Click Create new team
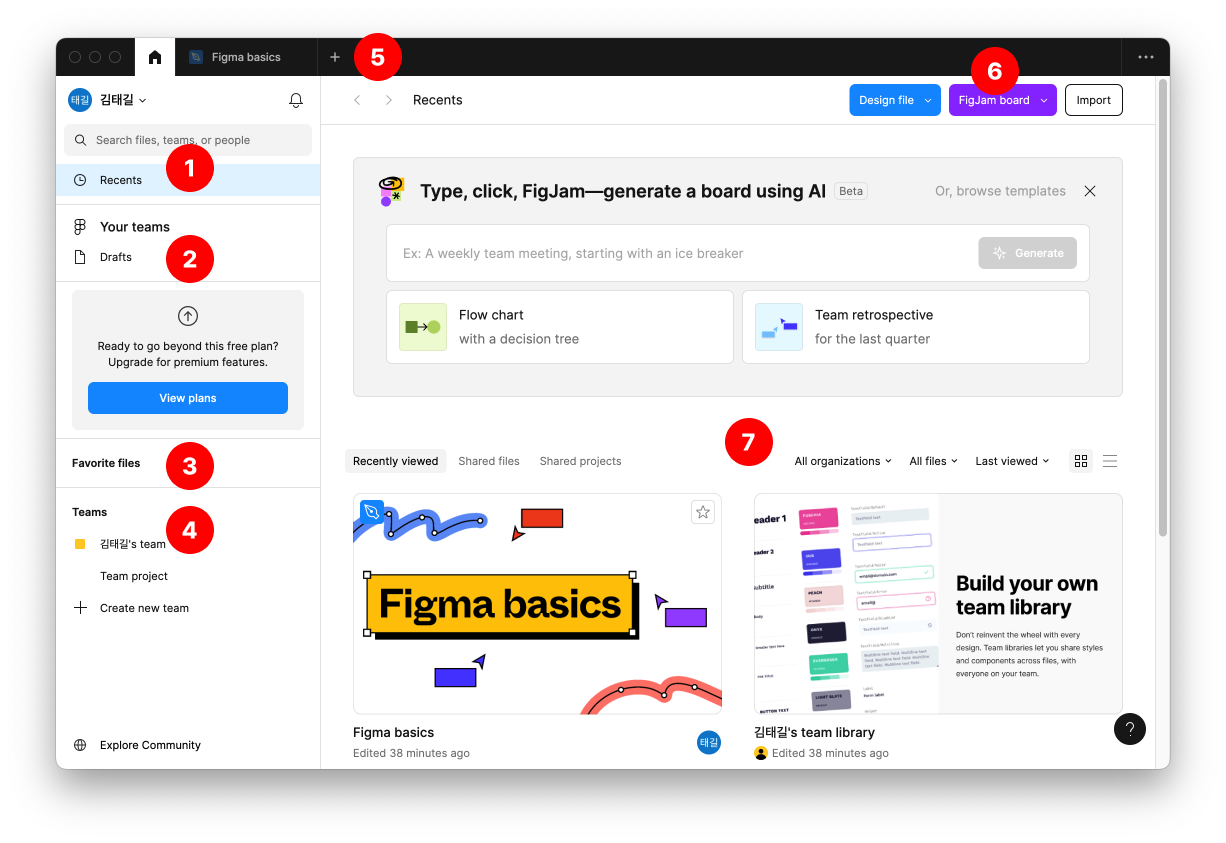This screenshot has height=843, width=1226. [144, 608]
